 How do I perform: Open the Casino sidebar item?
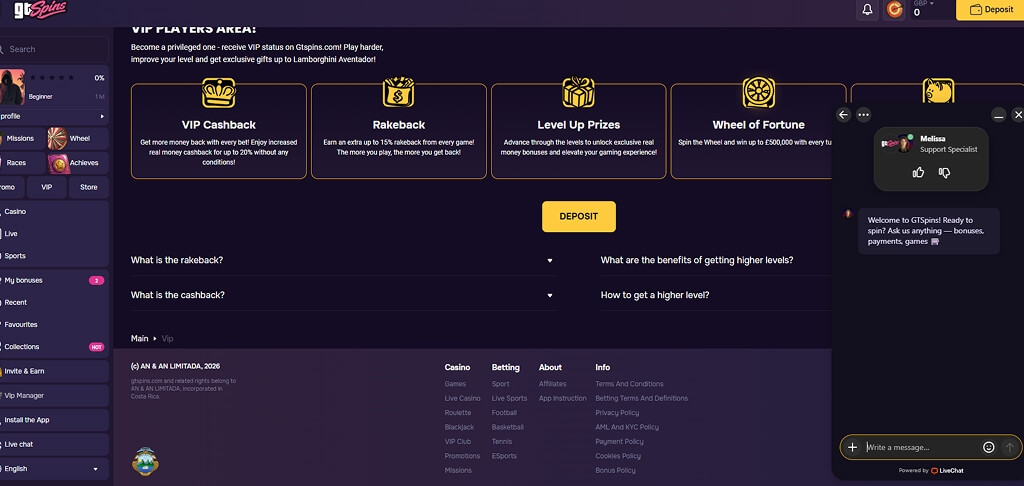point(54,212)
